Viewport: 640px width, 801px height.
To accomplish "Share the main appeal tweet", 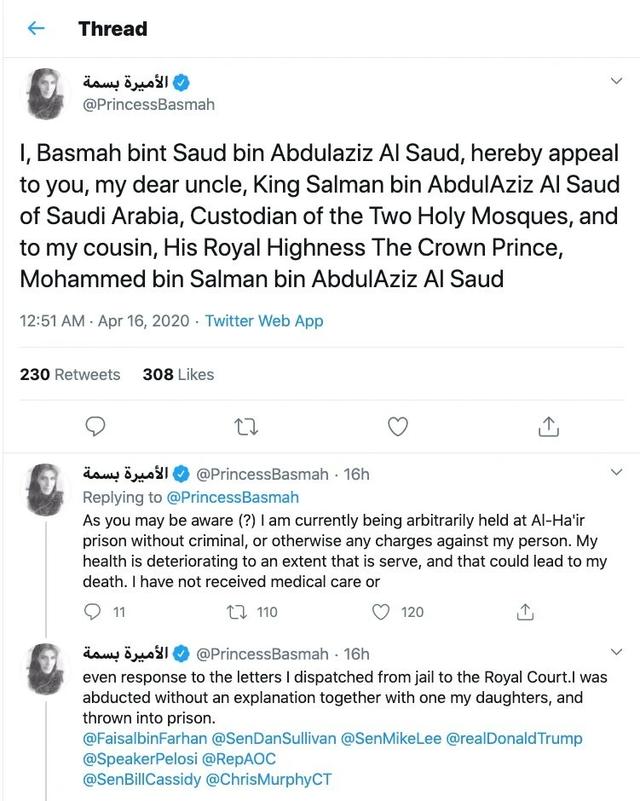I will (x=548, y=426).
